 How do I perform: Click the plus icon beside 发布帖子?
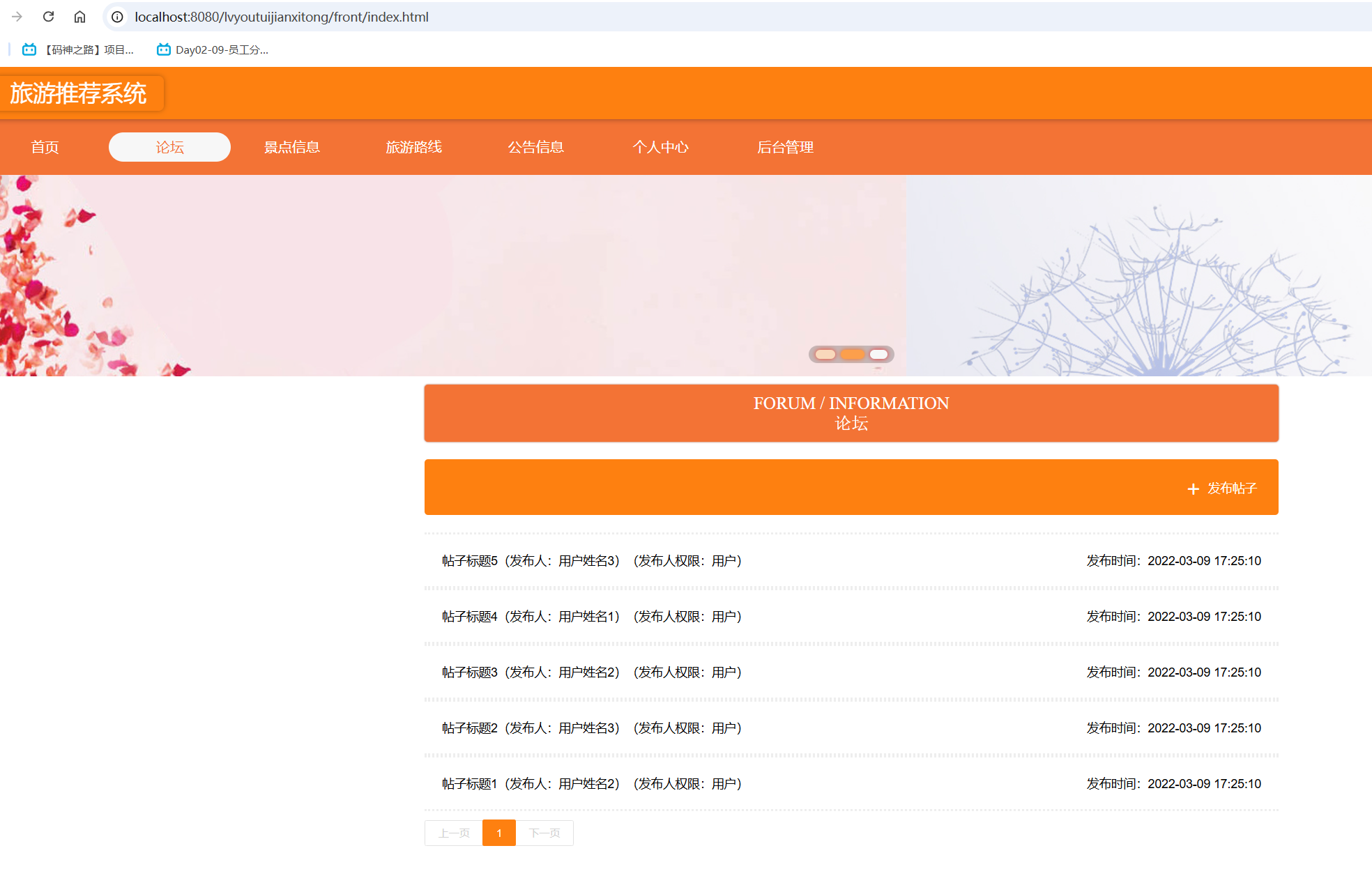tap(1193, 488)
